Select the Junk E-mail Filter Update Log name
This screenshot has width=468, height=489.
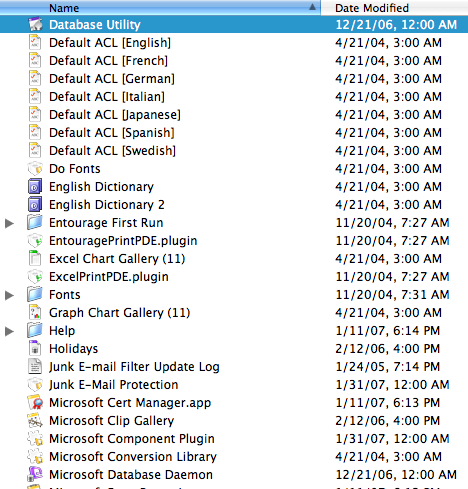click(x=134, y=367)
